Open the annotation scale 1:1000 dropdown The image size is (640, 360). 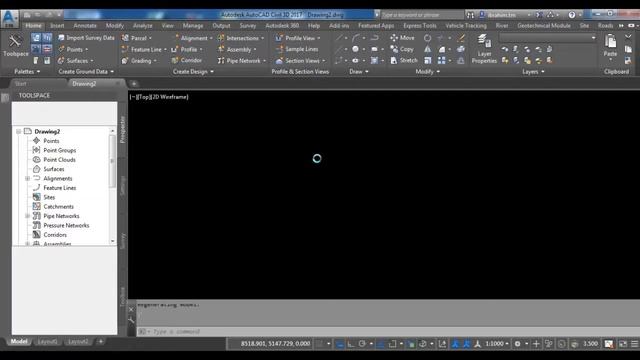(496, 344)
